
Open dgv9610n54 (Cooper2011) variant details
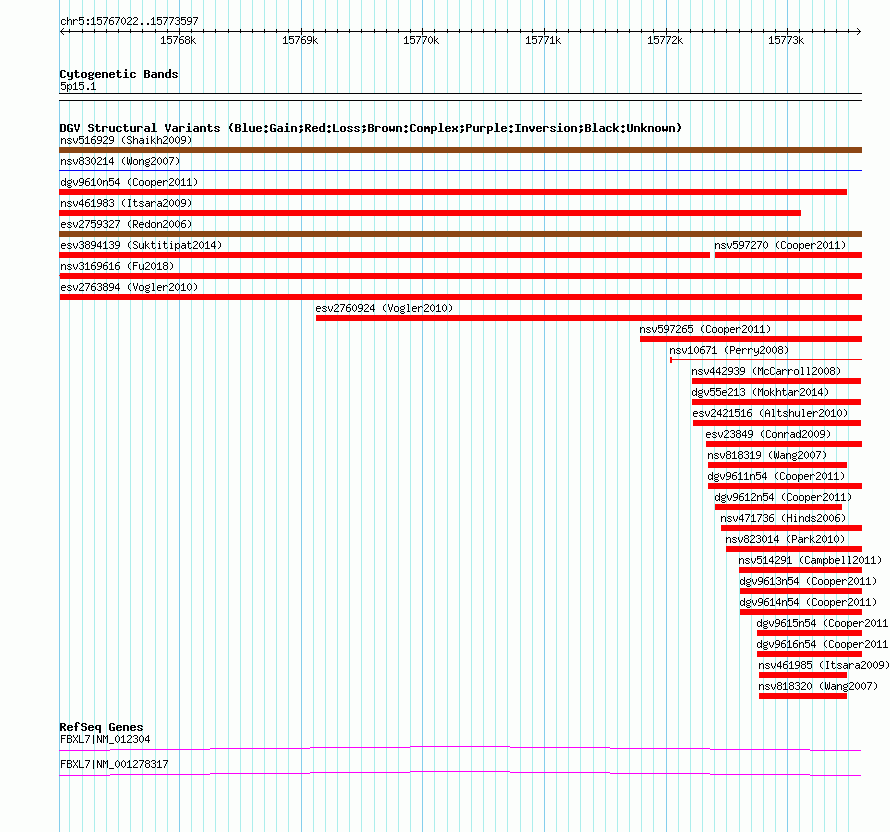pyautogui.click(x=129, y=182)
